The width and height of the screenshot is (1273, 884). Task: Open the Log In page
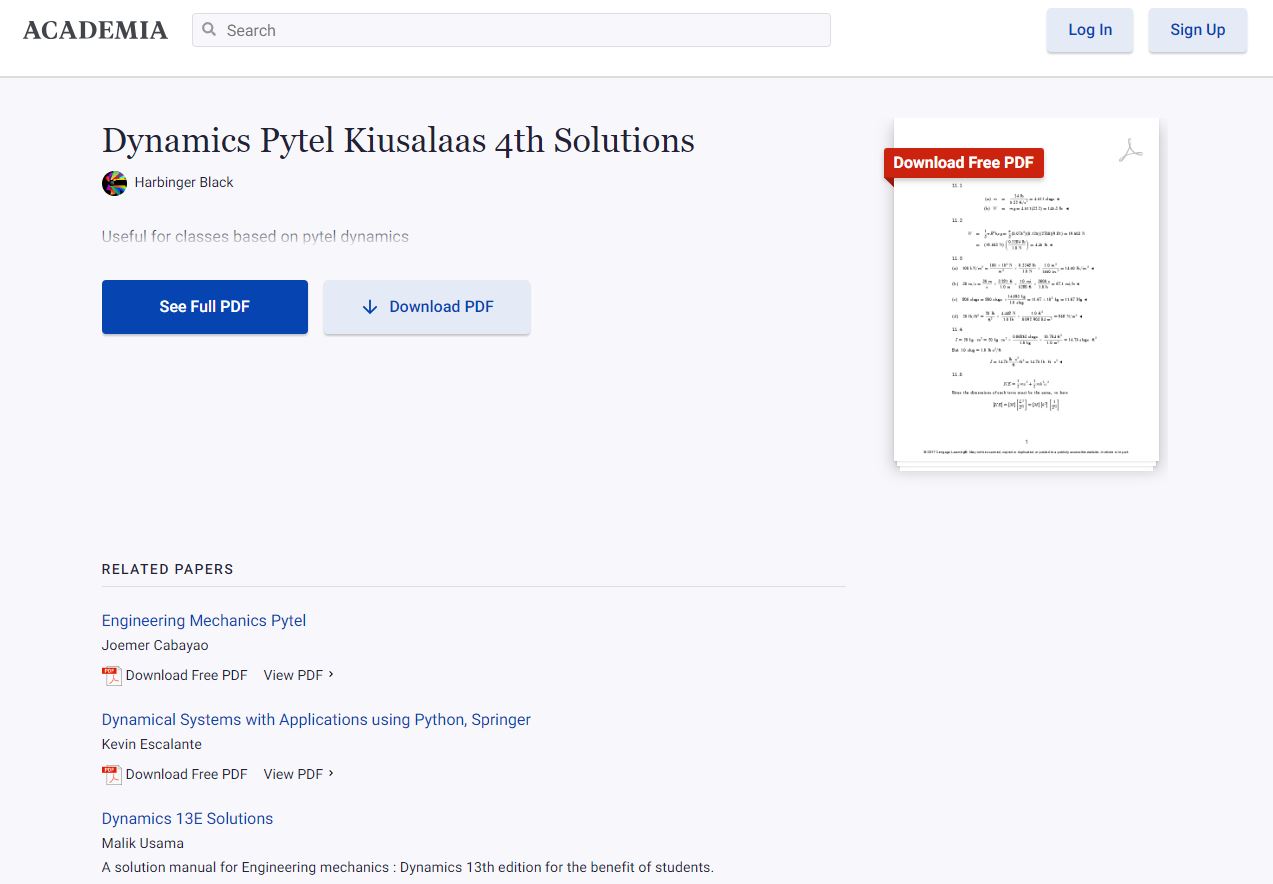point(1090,30)
